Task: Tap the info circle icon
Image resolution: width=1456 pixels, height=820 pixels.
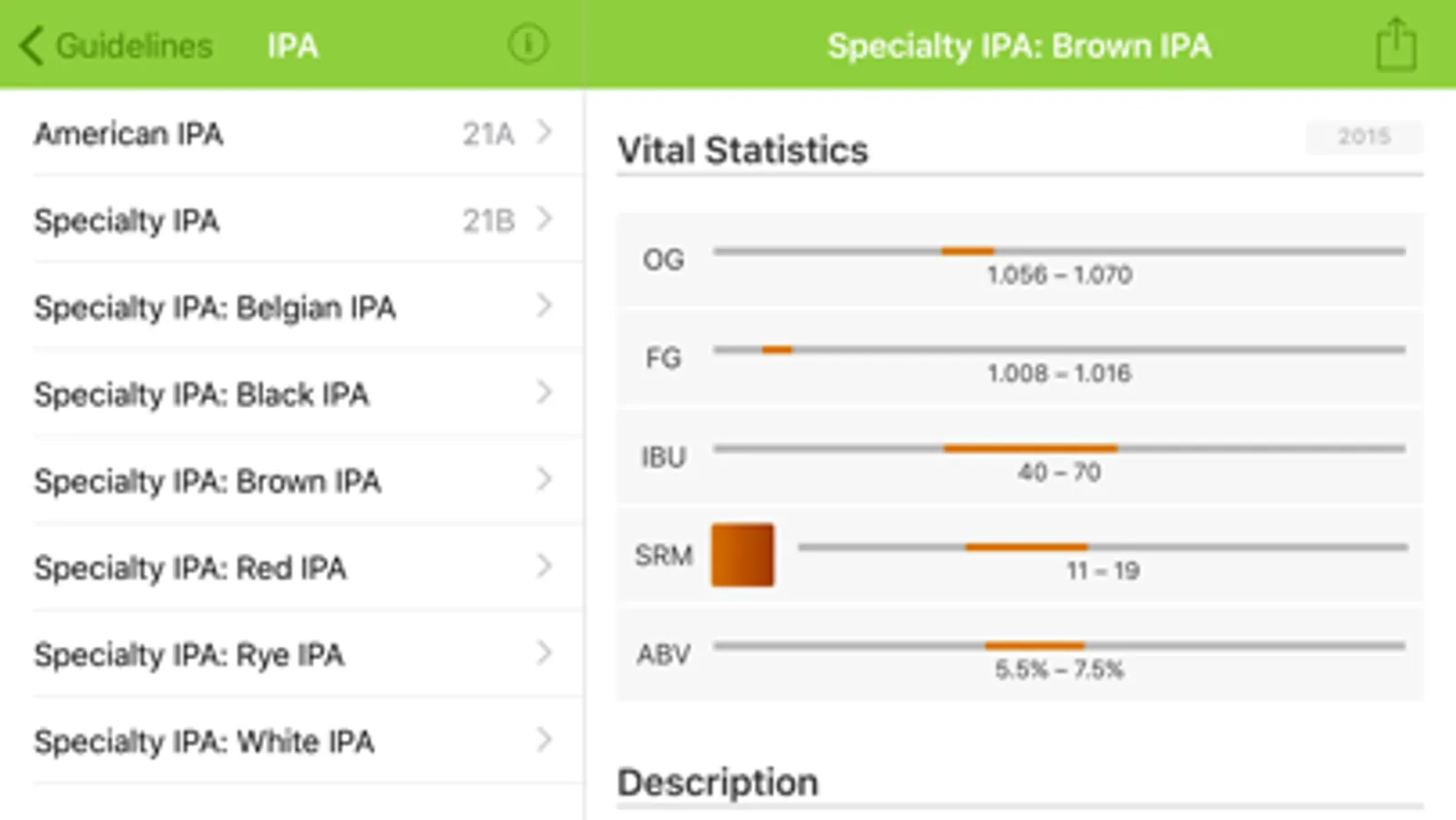Action: point(528,44)
